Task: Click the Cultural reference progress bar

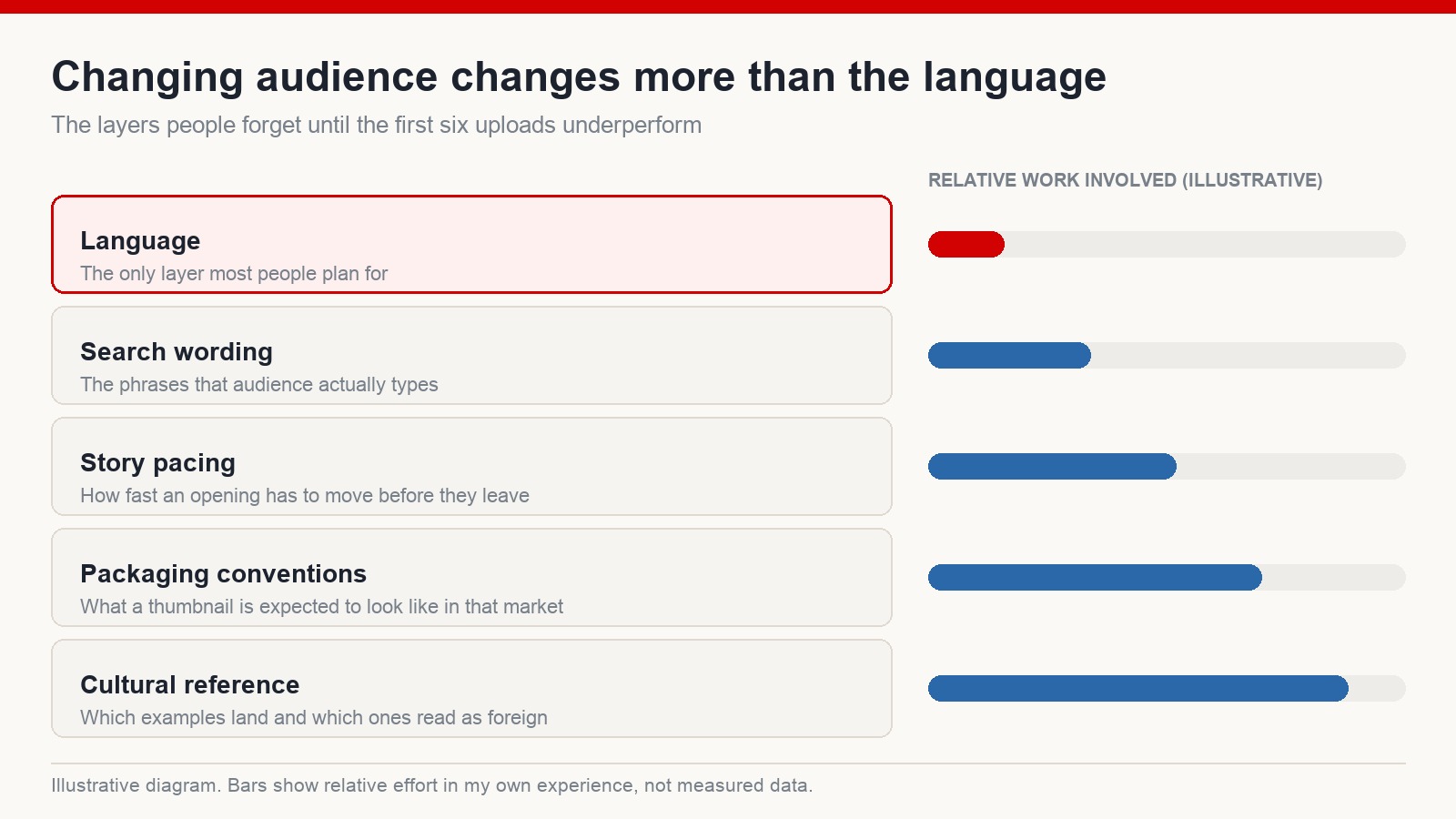Action: [1167, 688]
